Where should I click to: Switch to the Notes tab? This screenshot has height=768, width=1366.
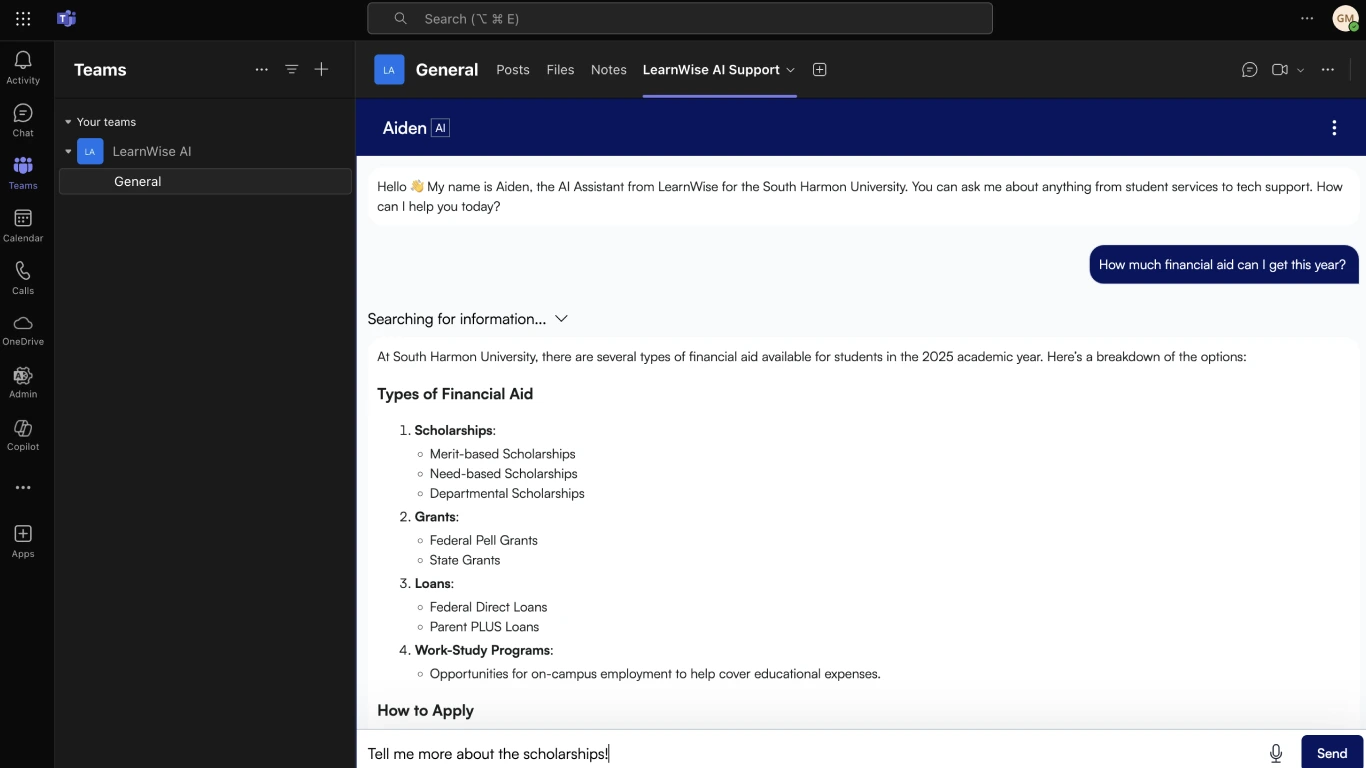click(609, 70)
